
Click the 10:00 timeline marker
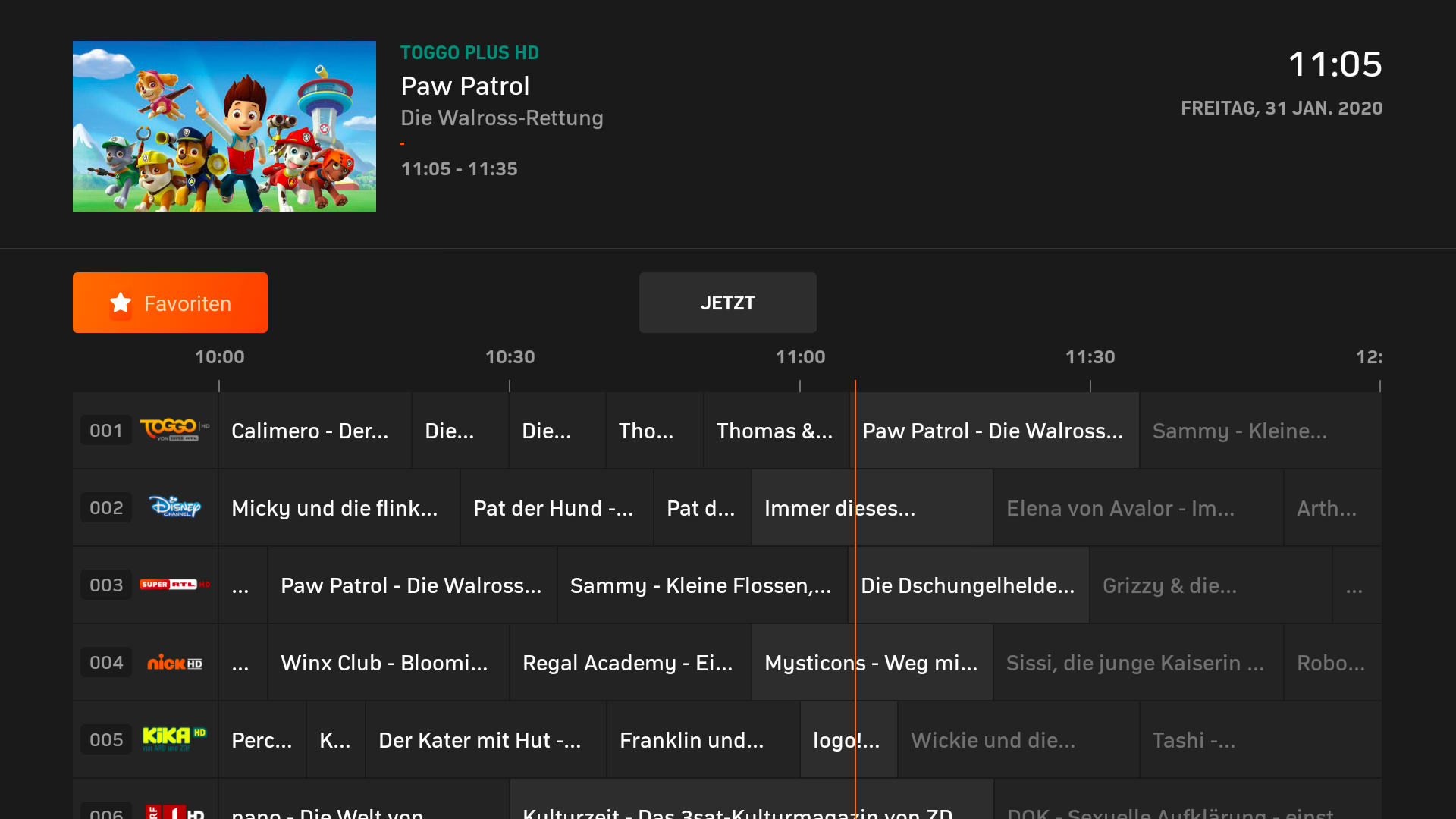click(219, 357)
